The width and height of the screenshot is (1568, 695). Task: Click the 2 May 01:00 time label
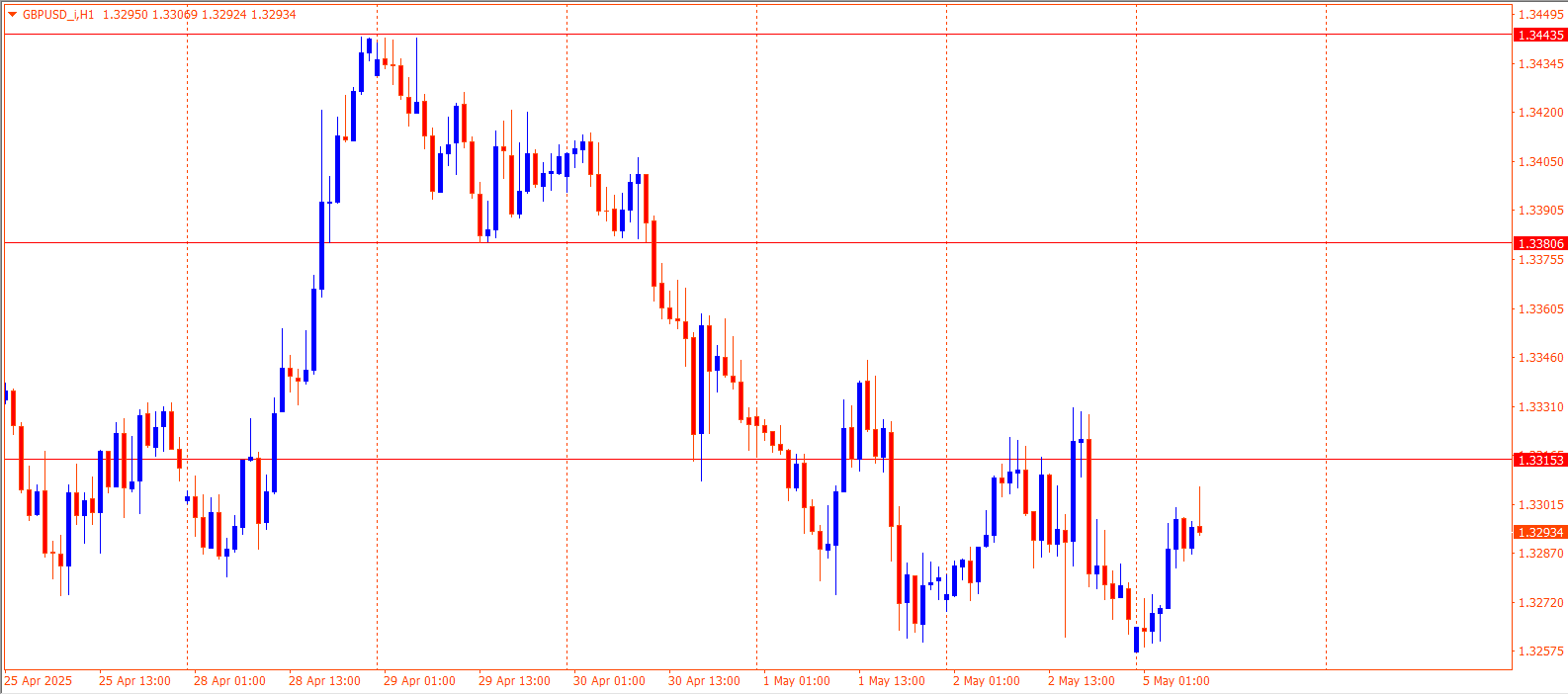point(987,681)
